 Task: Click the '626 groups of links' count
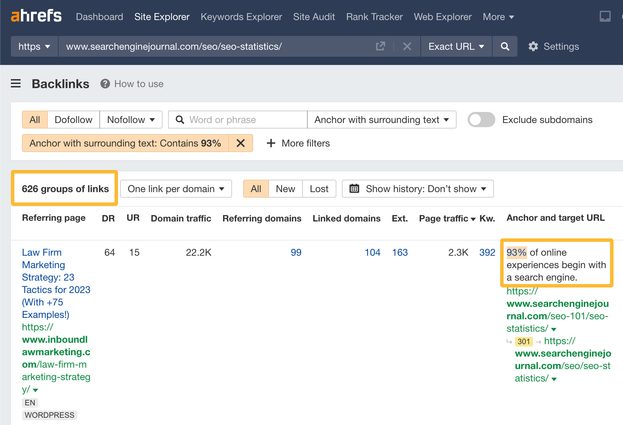pyautogui.click(x=65, y=189)
